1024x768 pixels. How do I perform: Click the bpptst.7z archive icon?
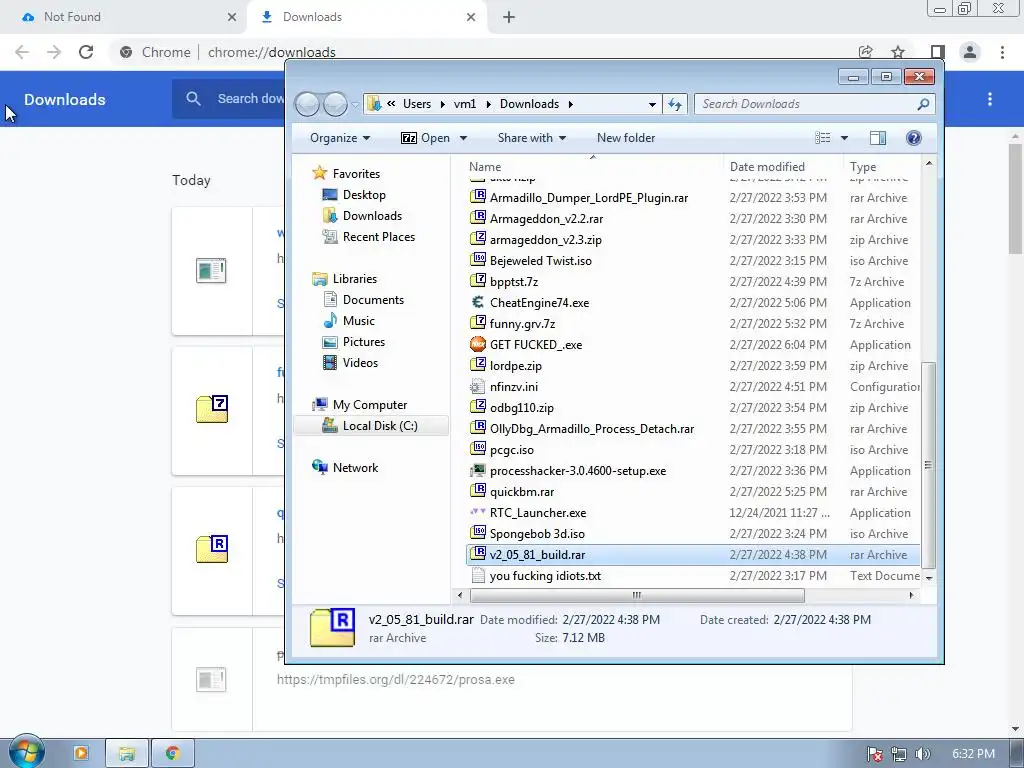tap(478, 281)
